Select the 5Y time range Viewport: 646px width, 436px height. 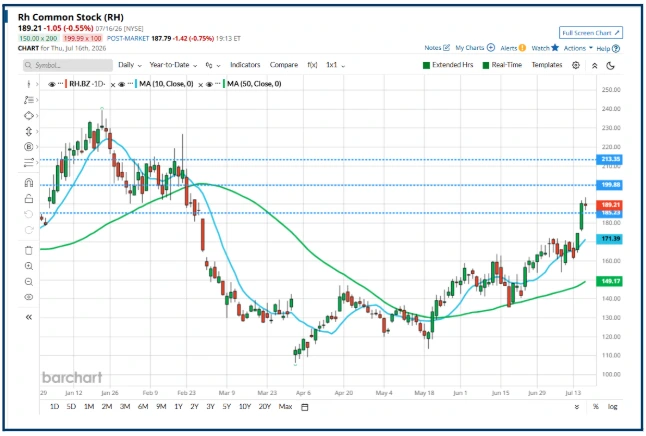coord(227,407)
